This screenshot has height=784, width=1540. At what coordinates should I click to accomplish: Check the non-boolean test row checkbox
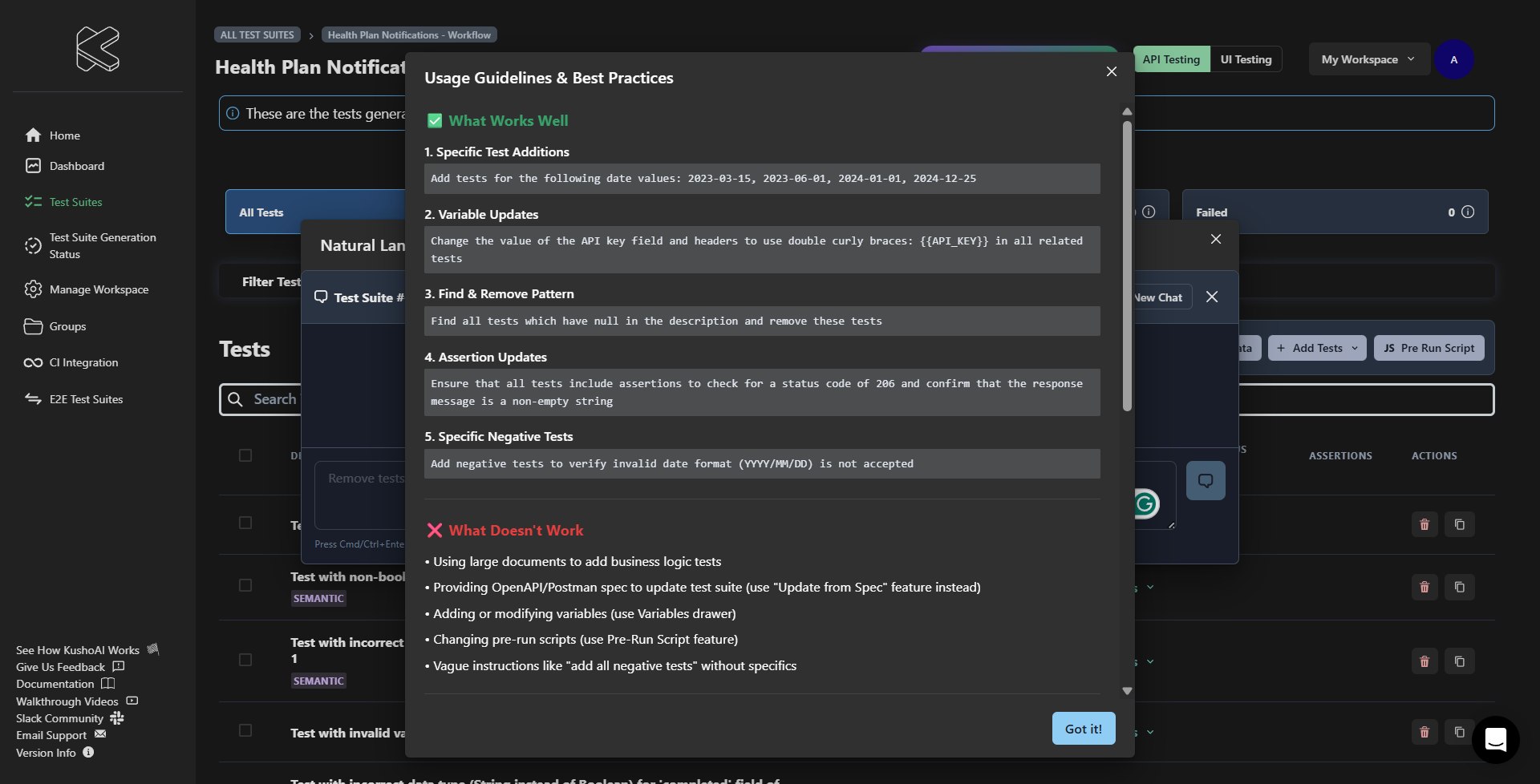tap(245, 585)
